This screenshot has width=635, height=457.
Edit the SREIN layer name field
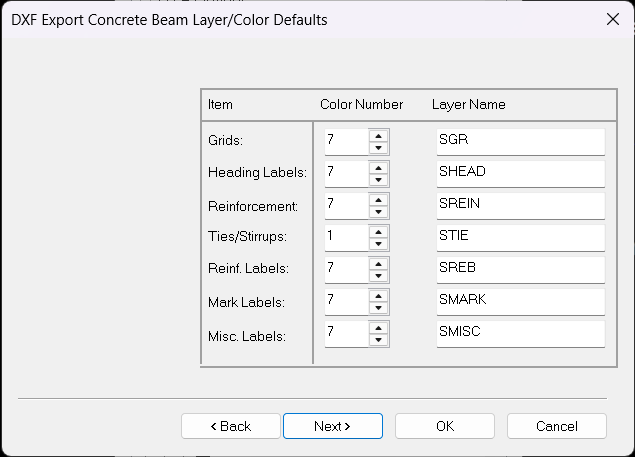(521, 206)
